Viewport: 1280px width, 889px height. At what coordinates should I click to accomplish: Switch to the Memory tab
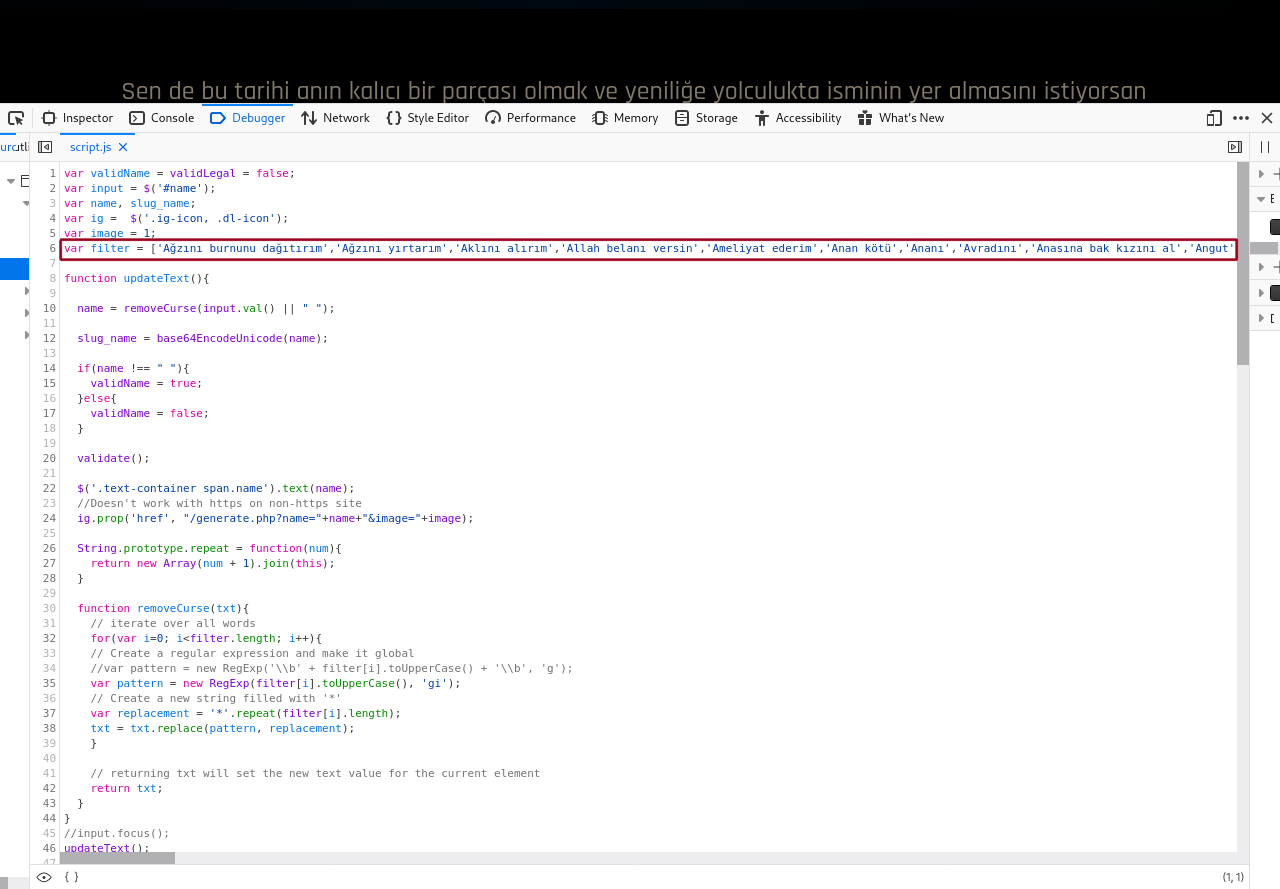tap(625, 118)
